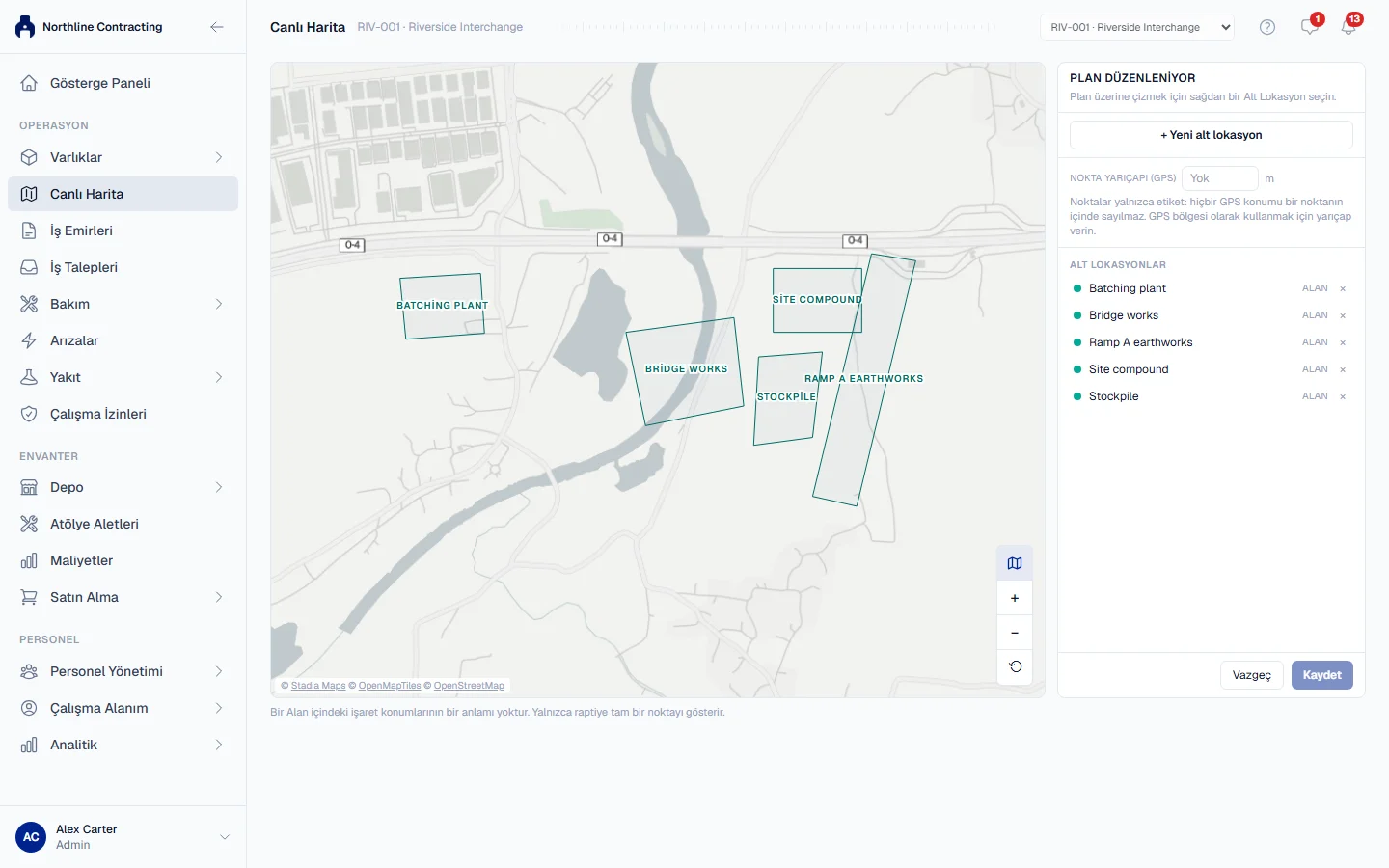Open the help question mark icon
1389x868 pixels.
click(1267, 27)
